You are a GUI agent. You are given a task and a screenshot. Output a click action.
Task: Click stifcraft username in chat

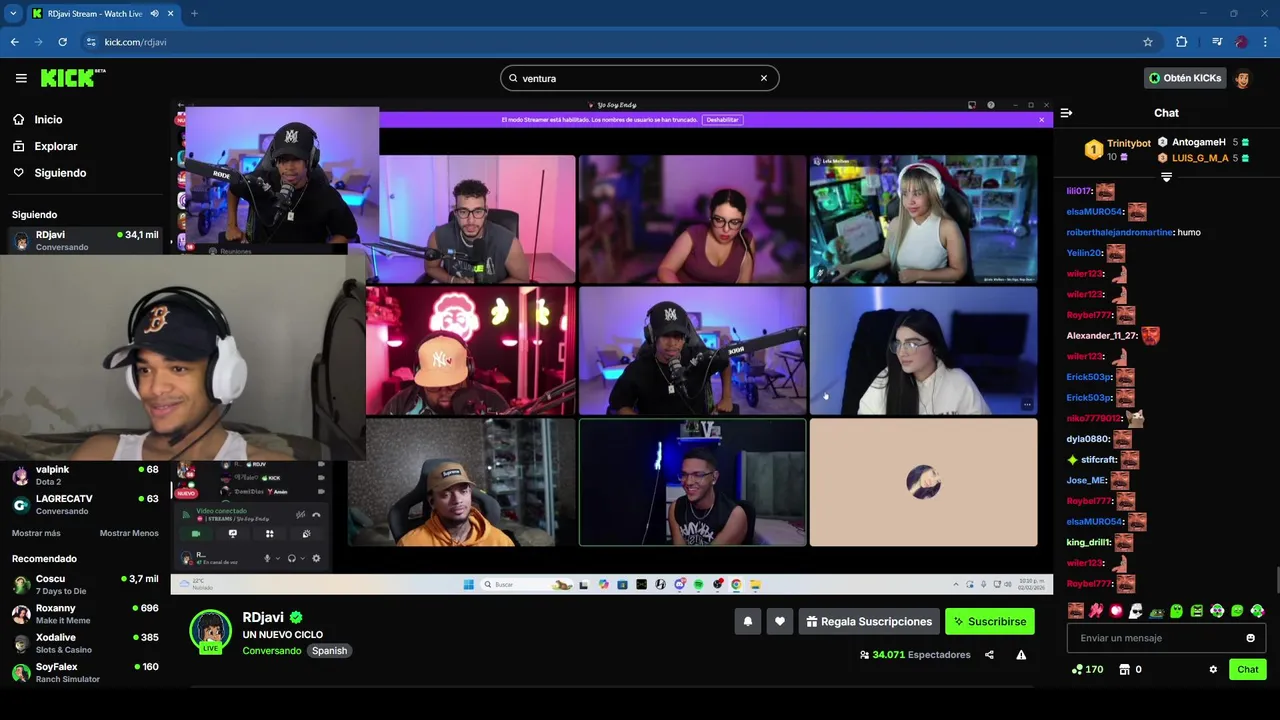click(1098, 460)
